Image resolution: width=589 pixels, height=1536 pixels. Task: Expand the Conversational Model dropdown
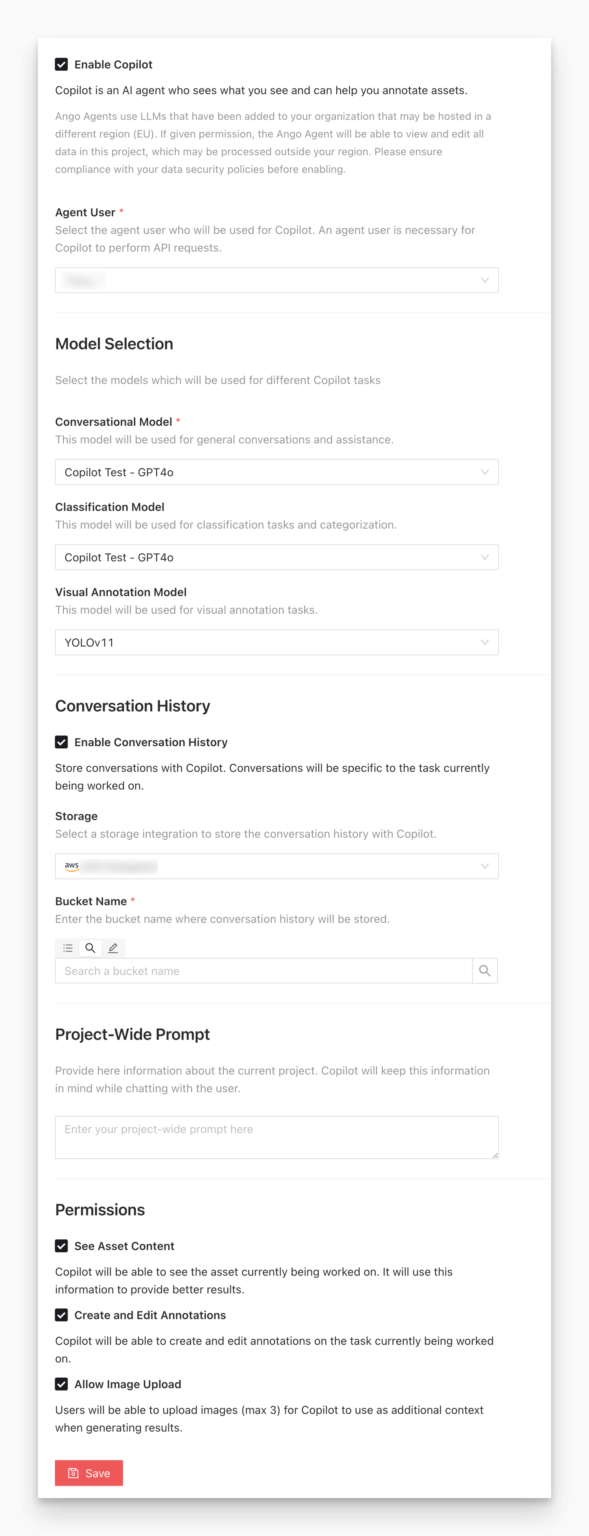click(x=276, y=471)
